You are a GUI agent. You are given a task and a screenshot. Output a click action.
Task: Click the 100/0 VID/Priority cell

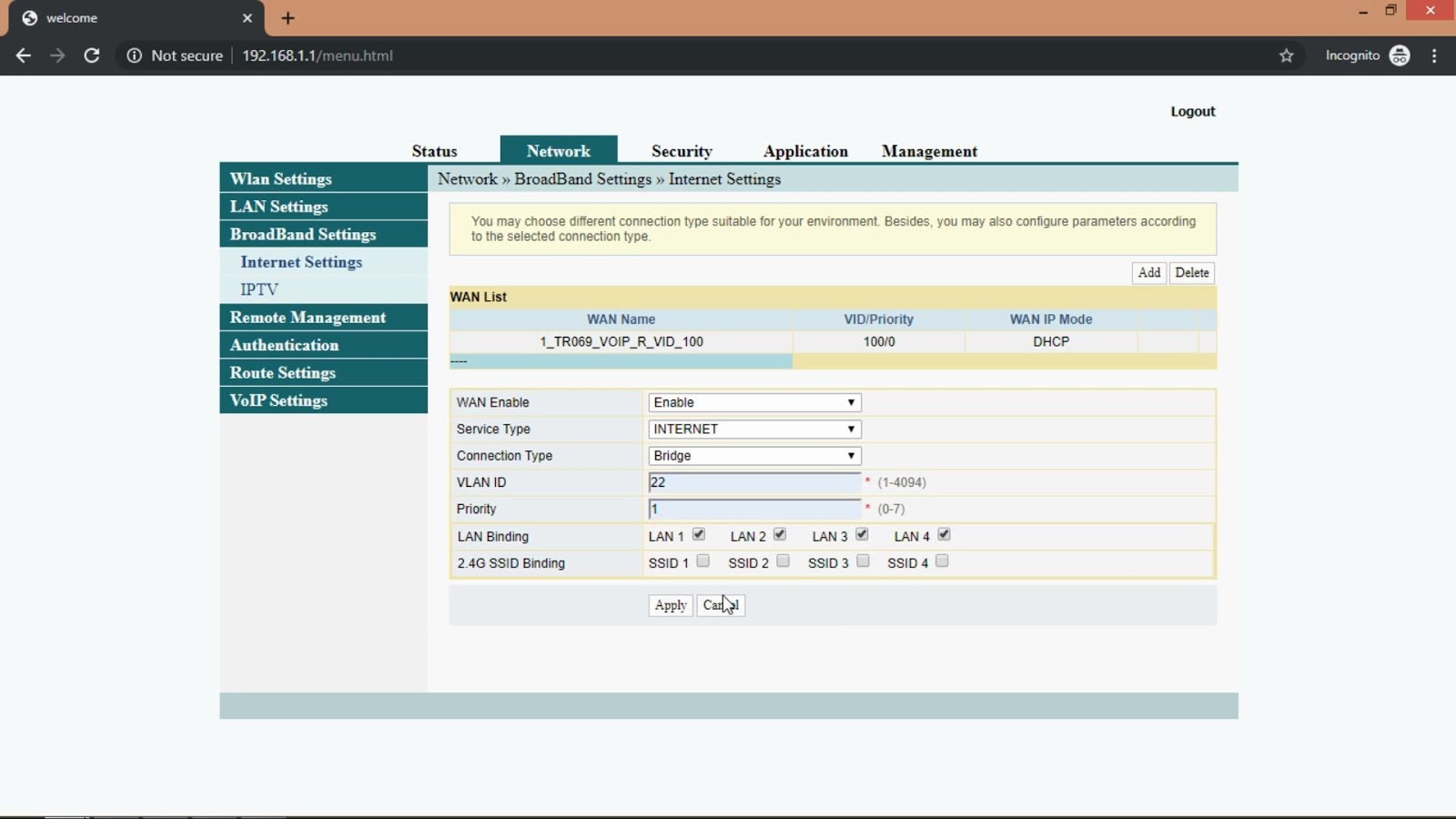point(879,342)
